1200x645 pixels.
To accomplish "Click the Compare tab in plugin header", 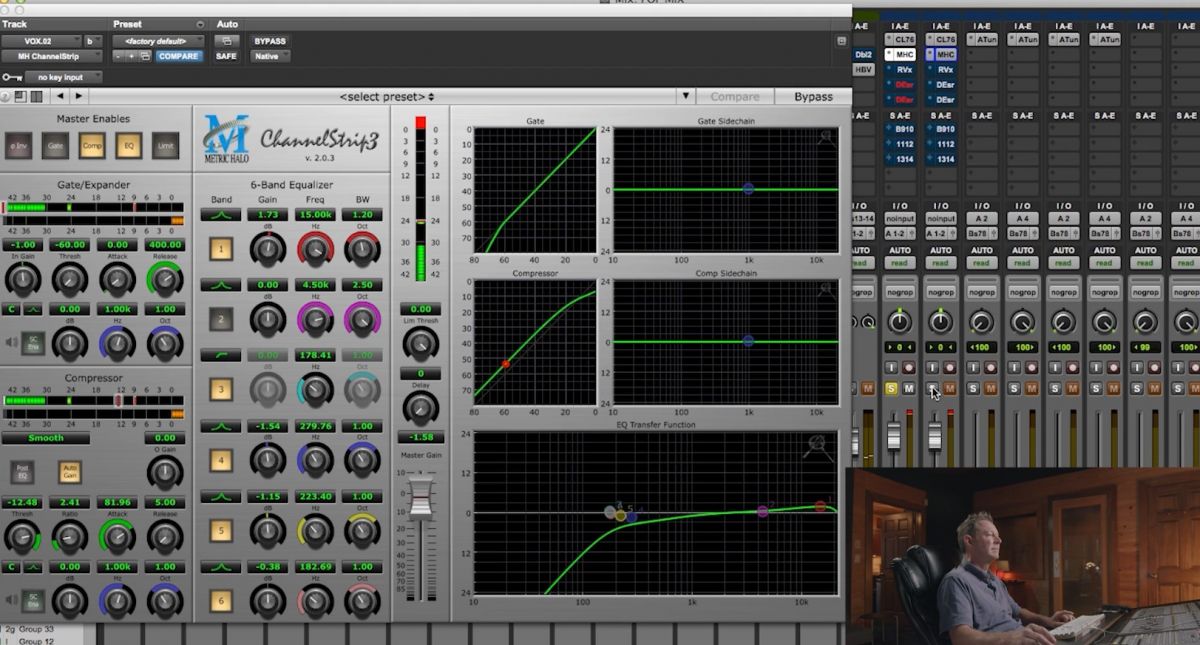I will [735, 96].
